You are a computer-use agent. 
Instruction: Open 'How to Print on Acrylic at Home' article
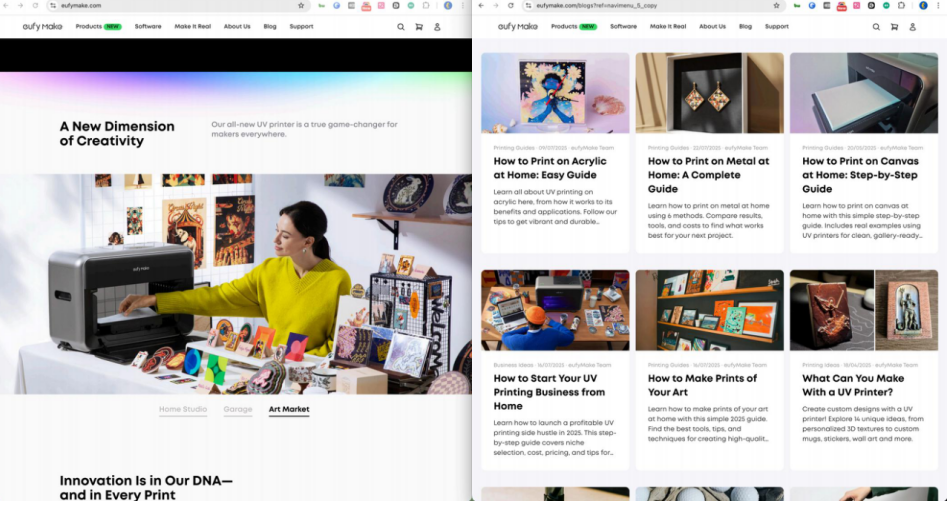click(550, 168)
